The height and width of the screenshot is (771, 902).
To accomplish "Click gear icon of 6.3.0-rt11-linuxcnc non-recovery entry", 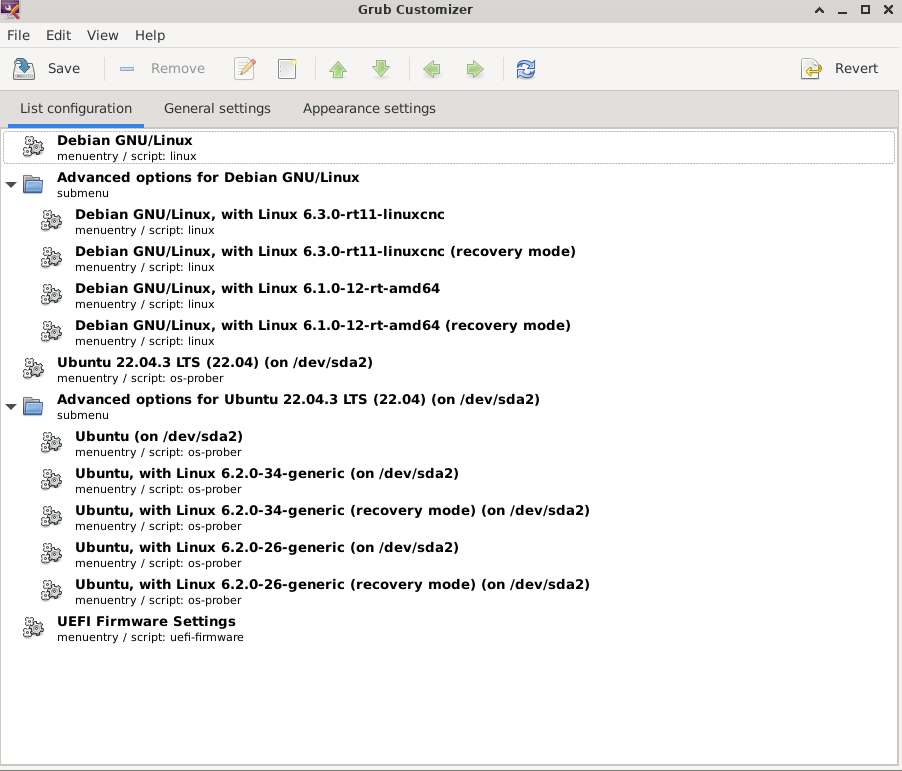I will point(51,221).
